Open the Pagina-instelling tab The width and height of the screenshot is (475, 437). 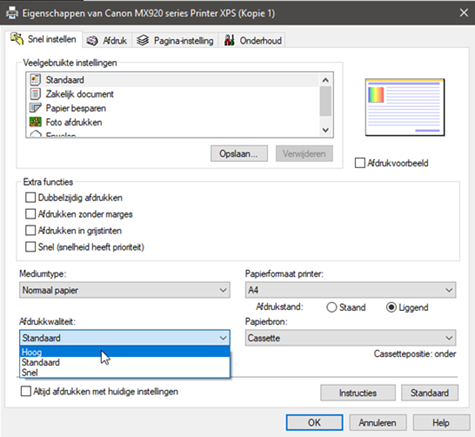[x=175, y=41]
